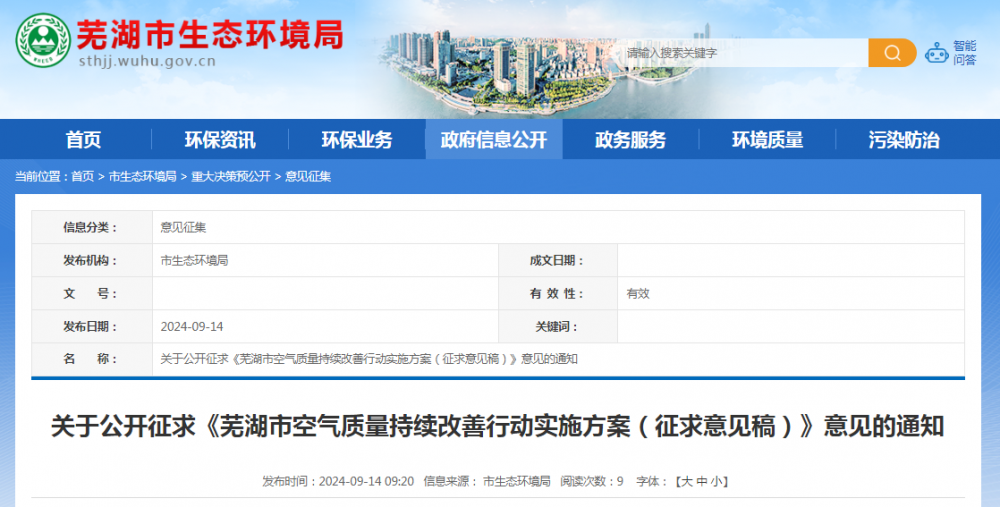Screen dimensions: 1000x507
Task: Click the 意见征集 value in 信息分类 row
Action: [183, 228]
